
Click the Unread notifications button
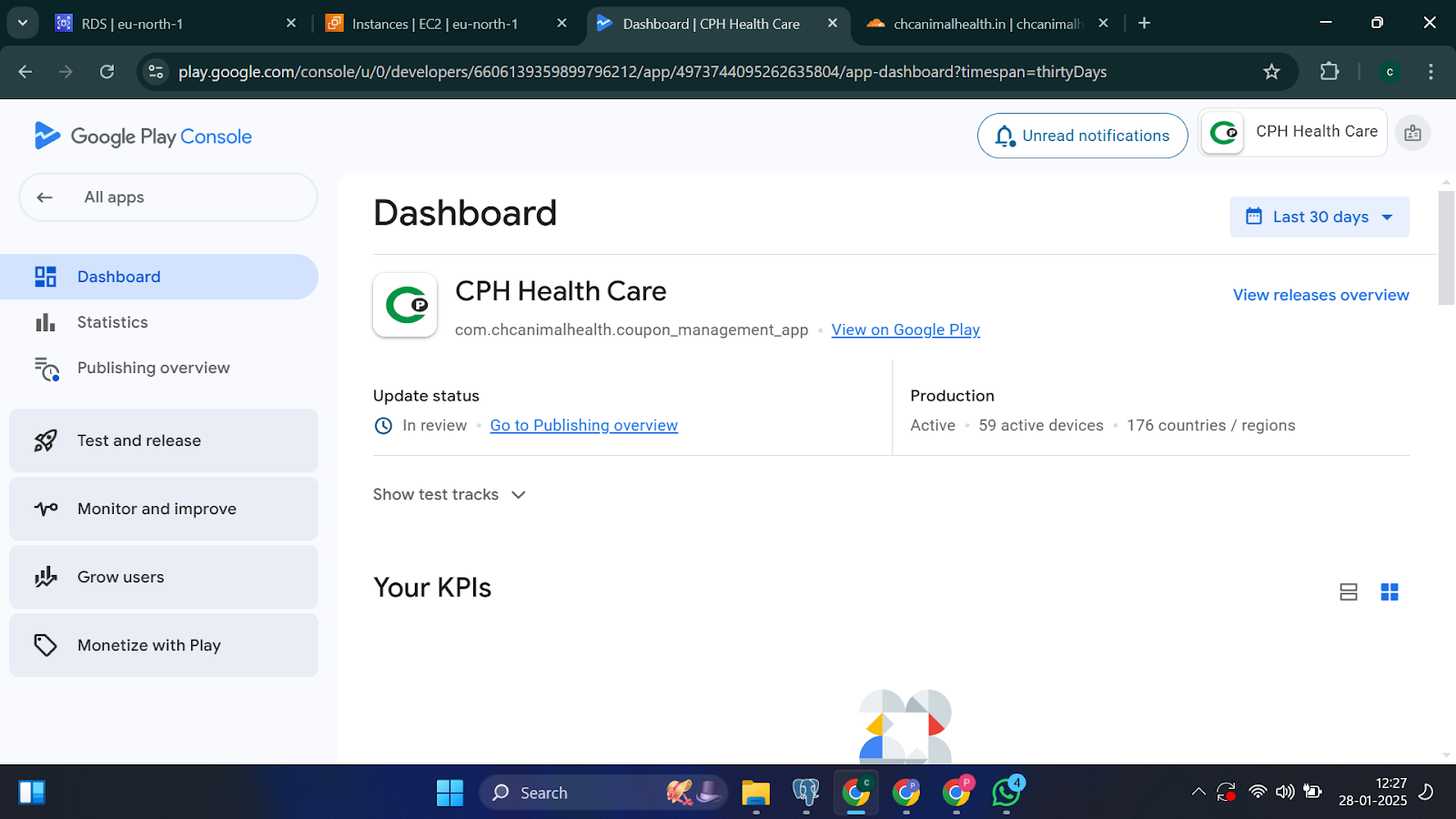pyautogui.click(x=1082, y=136)
